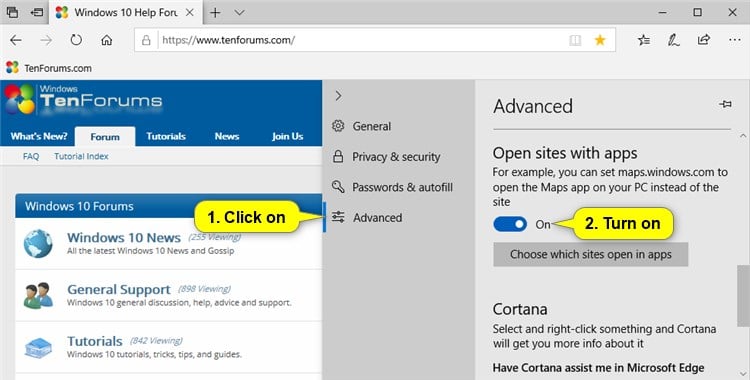The image size is (750, 380).
Task: Open Reading view book icon
Action: tap(575, 40)
